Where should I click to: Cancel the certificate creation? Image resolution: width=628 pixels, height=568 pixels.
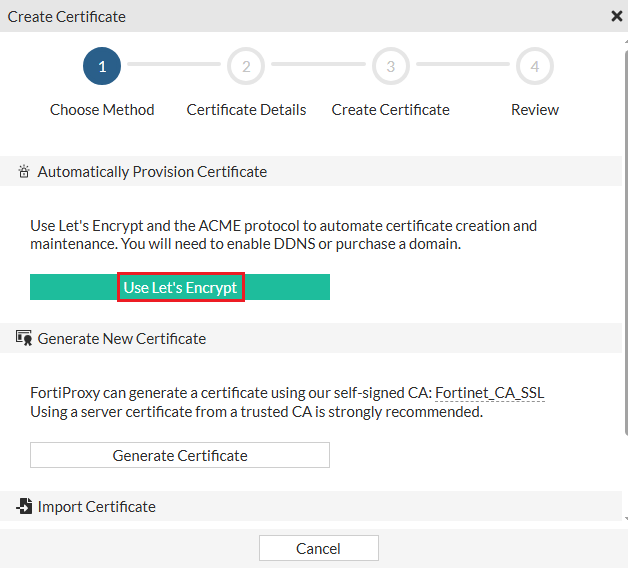(x=318, y=548)
